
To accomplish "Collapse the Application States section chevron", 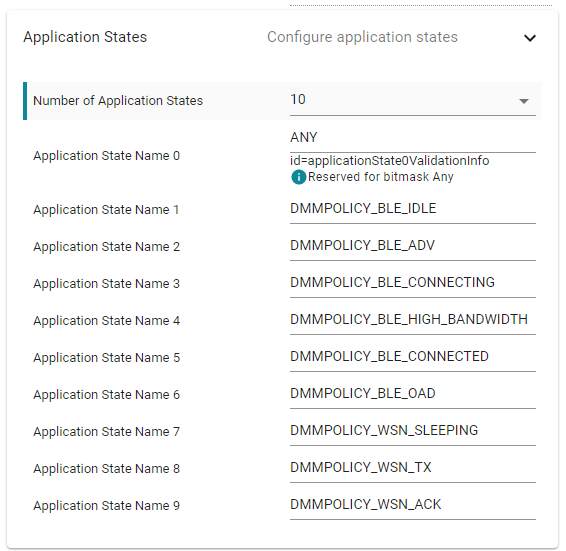I will [x=530, y=38].
